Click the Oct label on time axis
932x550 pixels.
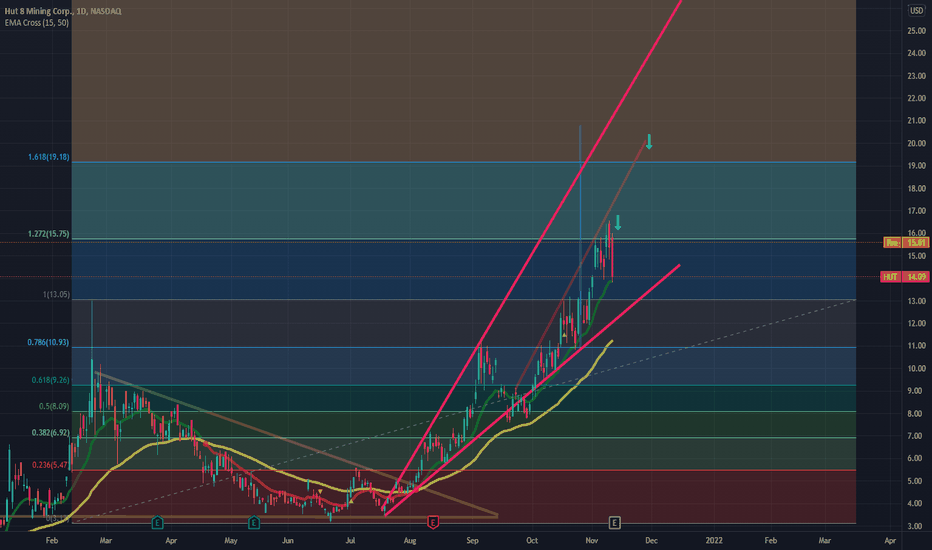point(532,540)
